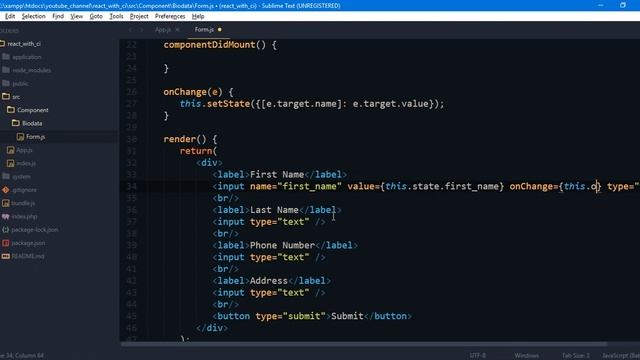Open index.php from the sidebar
Screen dimensions: 640x360
click(x=24, y=216)
